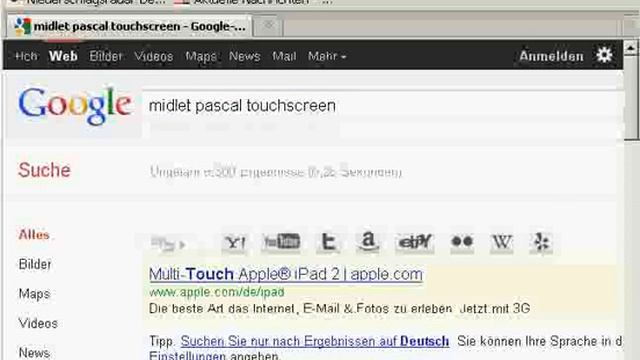This screenshot has height=360, width=640.
Task: Open the Yahoo icon in the search-engine row
Action: point(235,242)
